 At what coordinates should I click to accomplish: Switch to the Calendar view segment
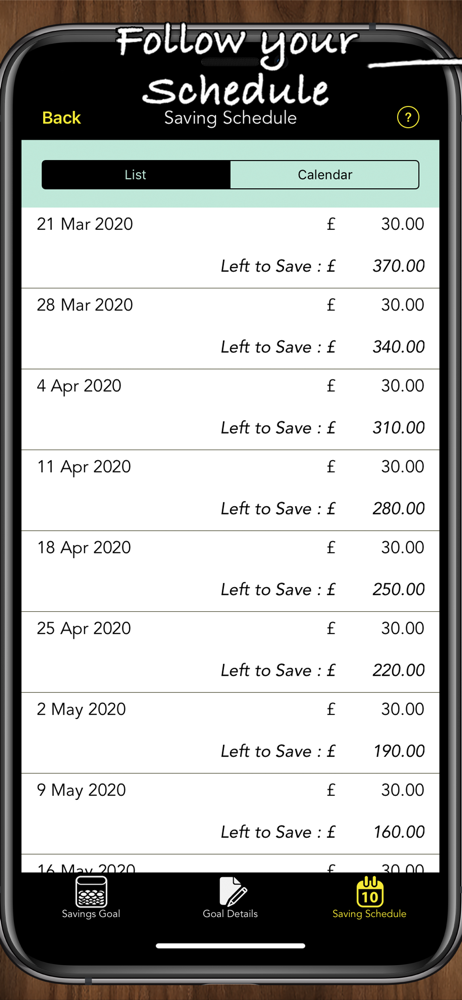(x=325, y=175)
